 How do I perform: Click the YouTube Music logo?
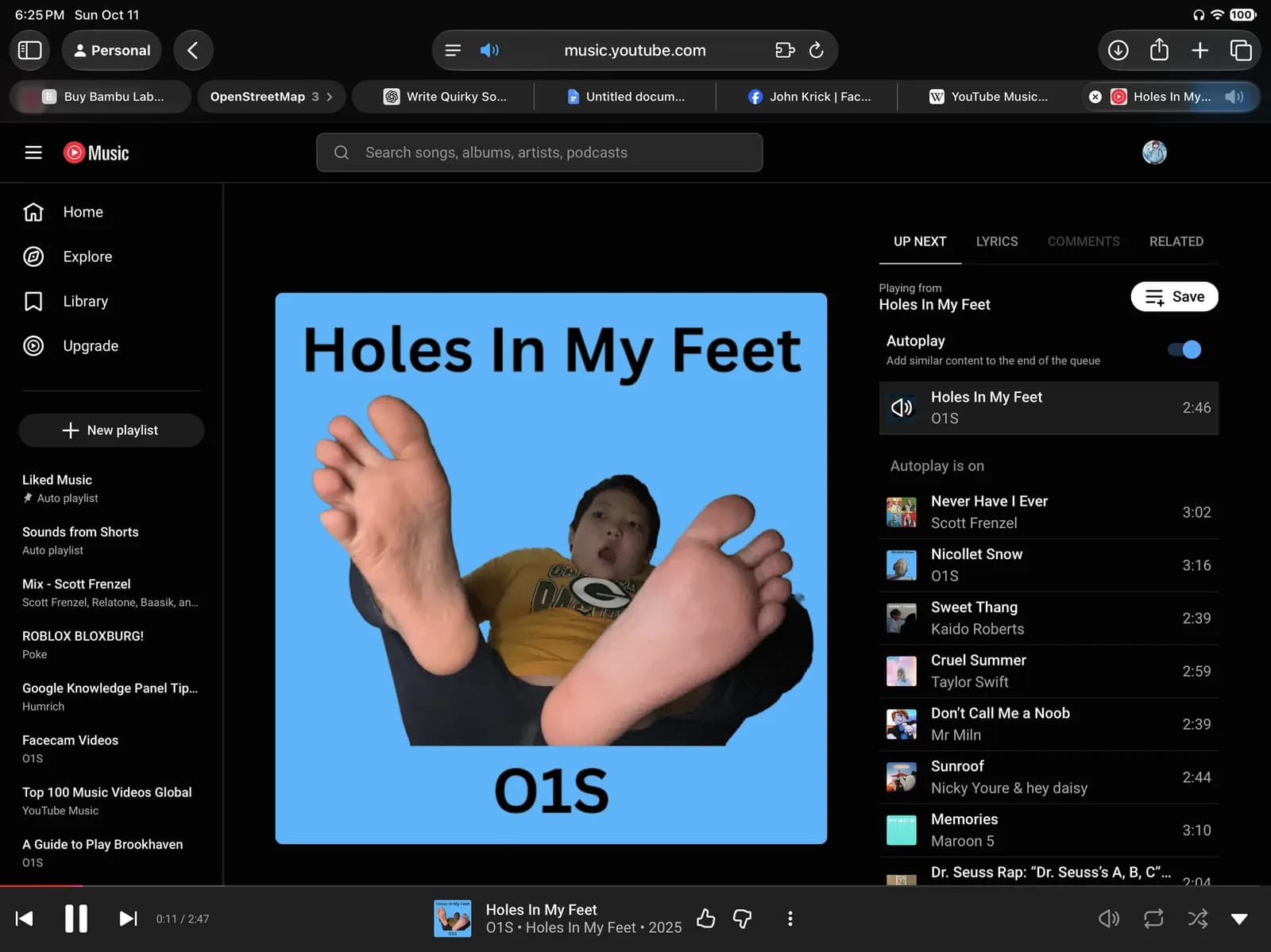tap(96, 152)
